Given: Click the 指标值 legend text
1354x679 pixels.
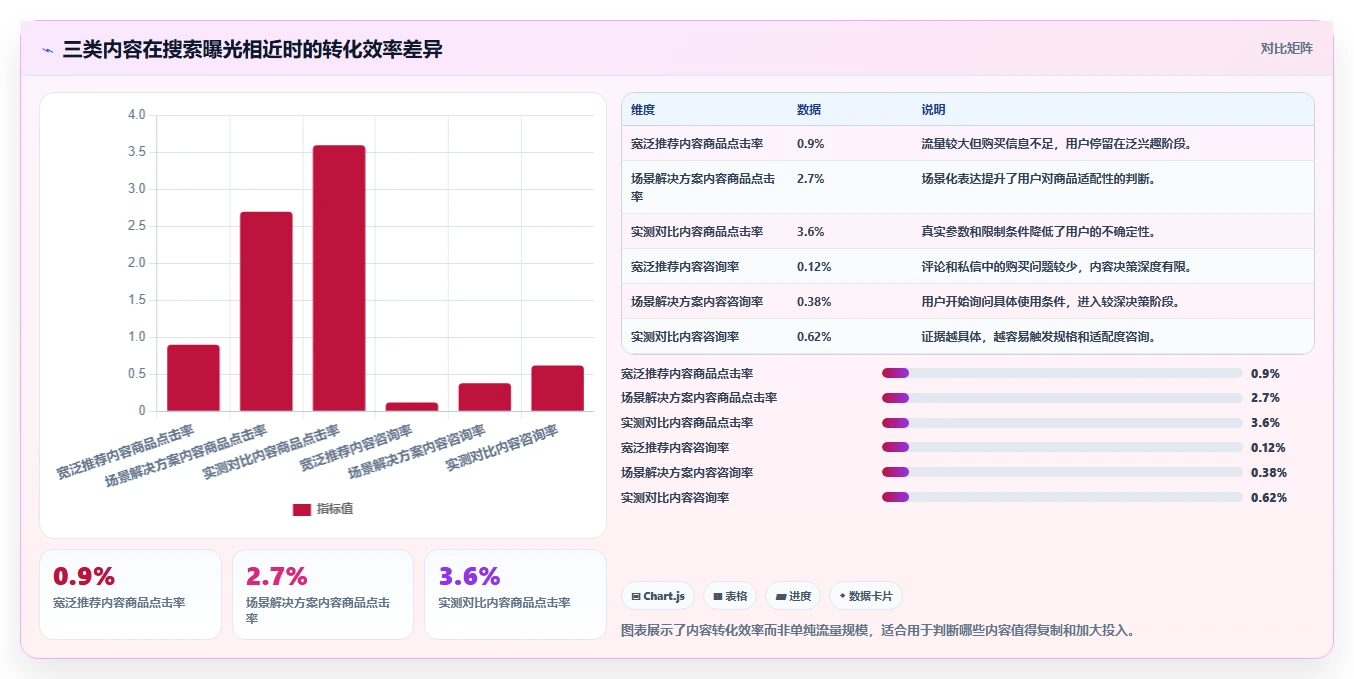Looking at the screenshot, I should pos(335,509).
